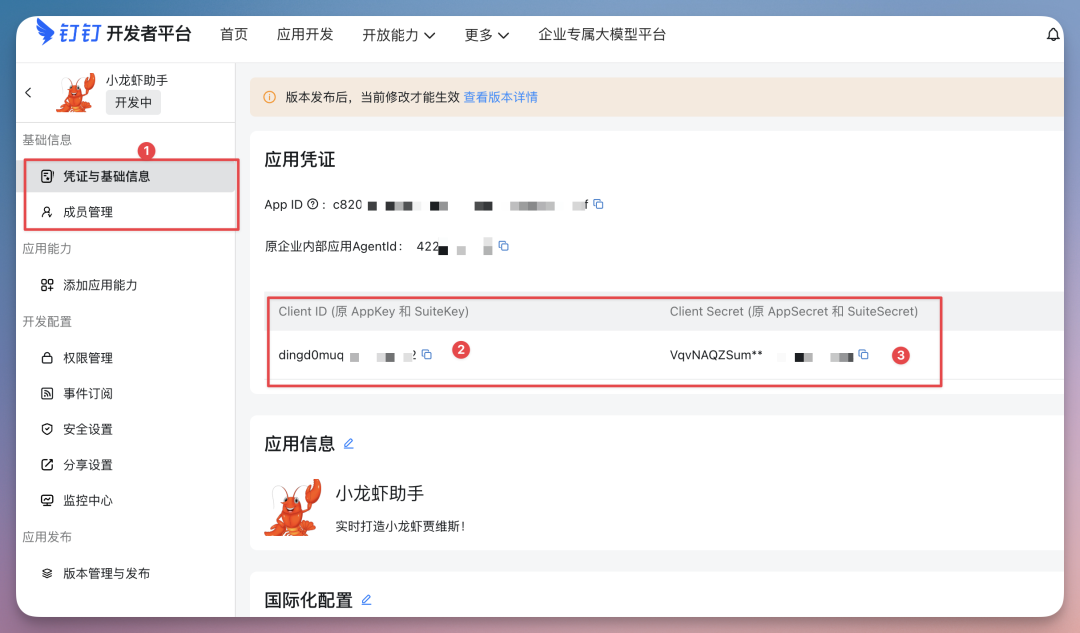This screenshot has height=633, width=1080.
Task: Open the 监控中心 panel
Action: pyautogui.click(x=85, y=500)
